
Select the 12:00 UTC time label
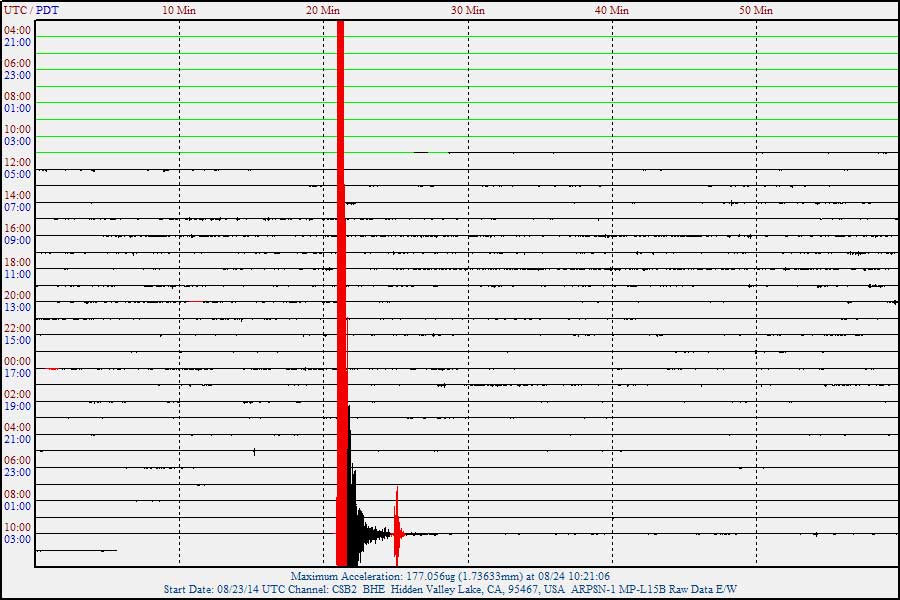click(17, 162)
